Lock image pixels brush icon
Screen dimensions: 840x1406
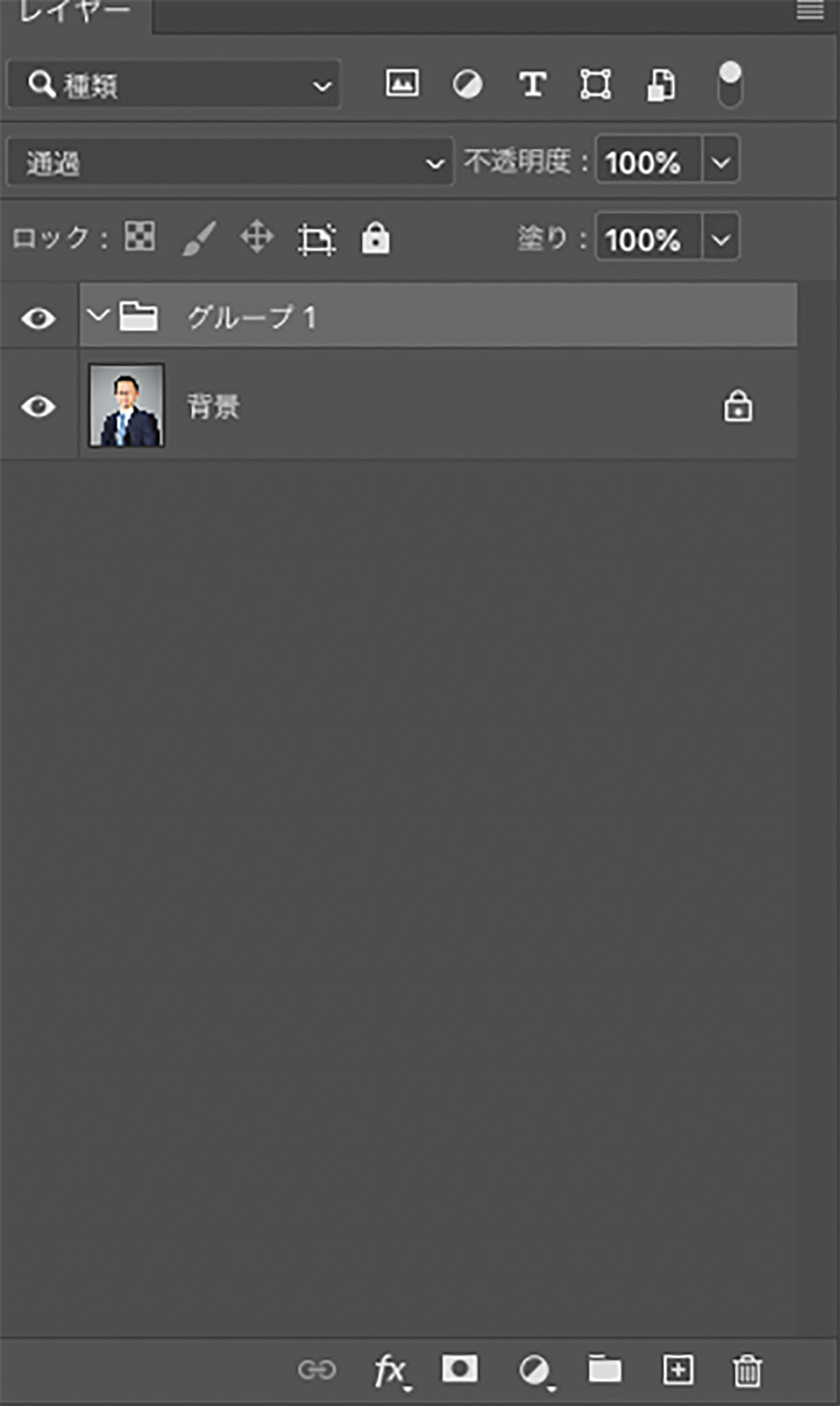(x=199, y=238)
